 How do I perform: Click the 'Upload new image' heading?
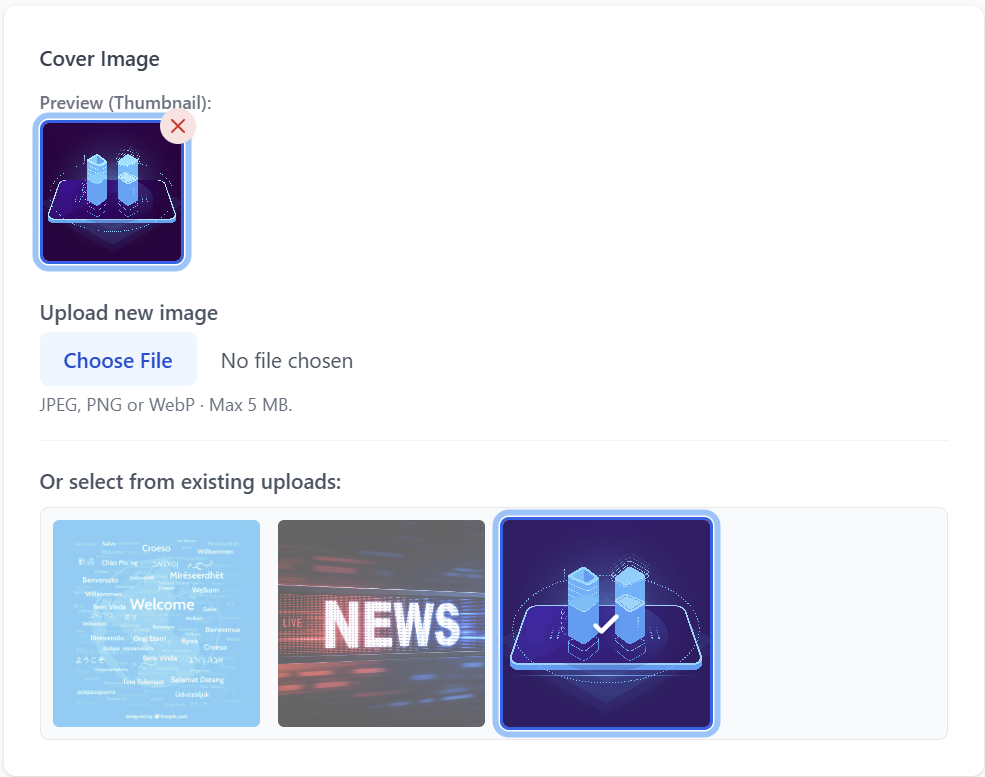pos(129,313)
